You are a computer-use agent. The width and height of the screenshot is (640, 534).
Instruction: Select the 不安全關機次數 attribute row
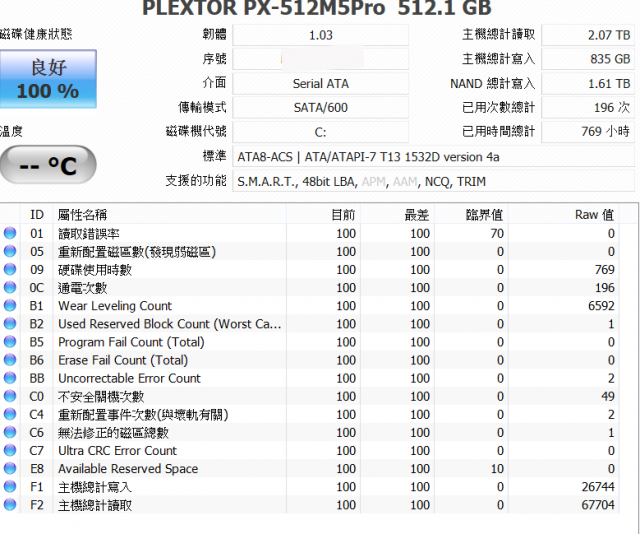[x=309, y=396]
